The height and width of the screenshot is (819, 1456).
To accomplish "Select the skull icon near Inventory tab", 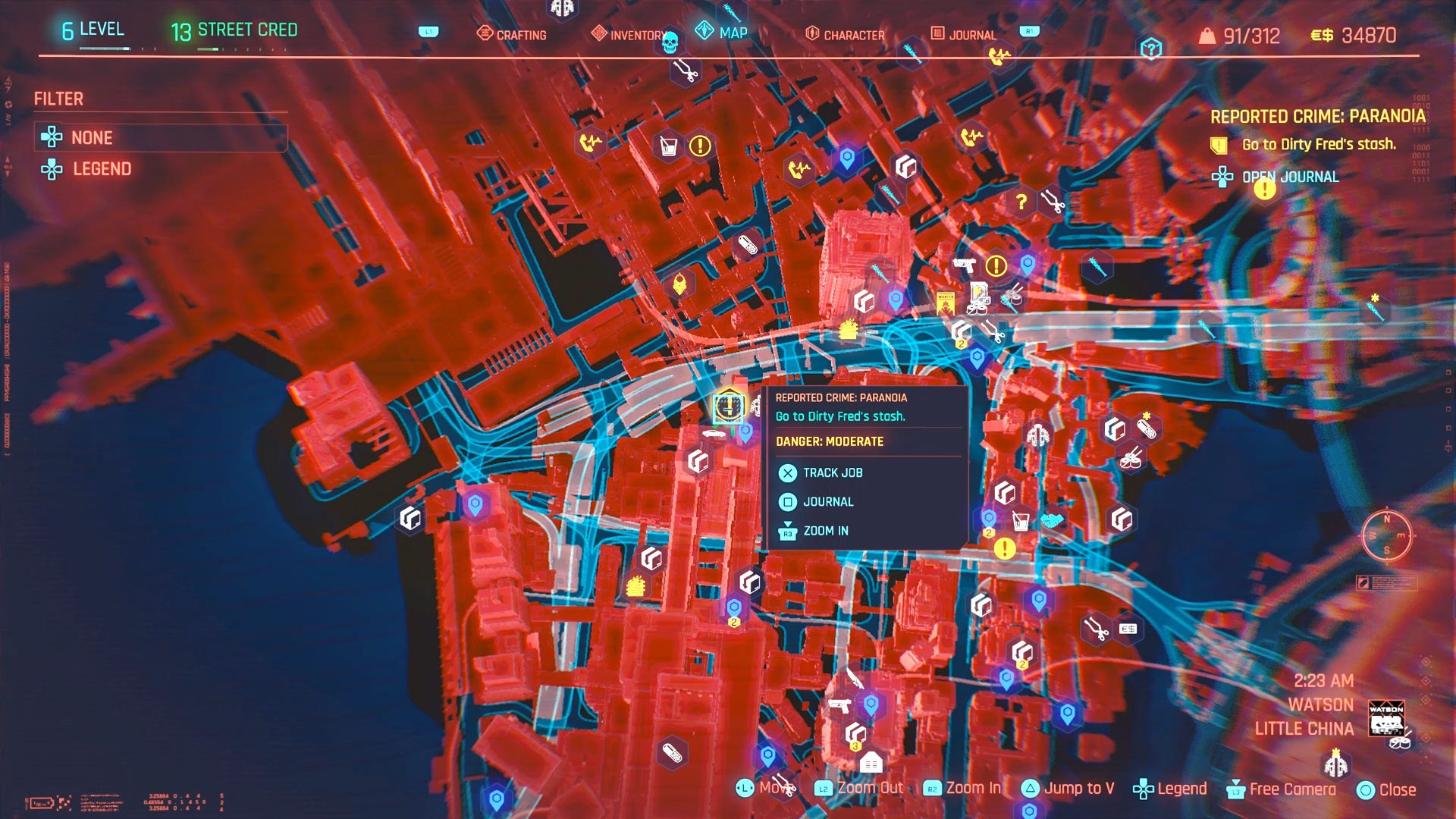I will [670, 42].
